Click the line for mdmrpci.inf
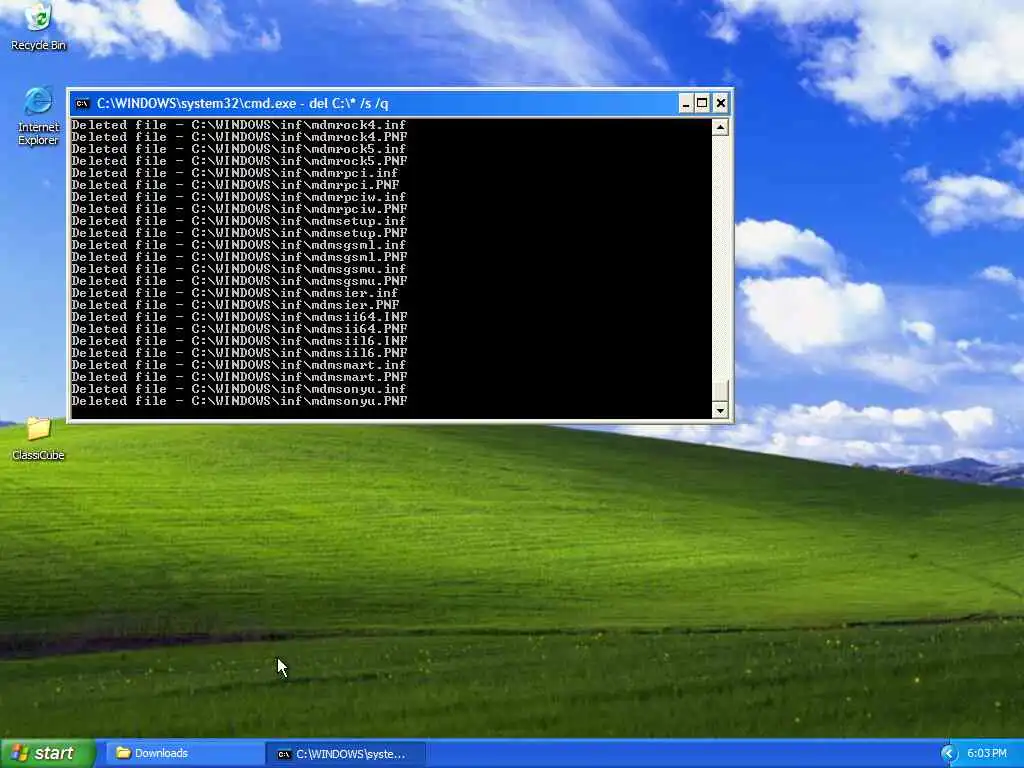Image resolution: width=1024 pixels, height=768 pixels. pos(235,173)
